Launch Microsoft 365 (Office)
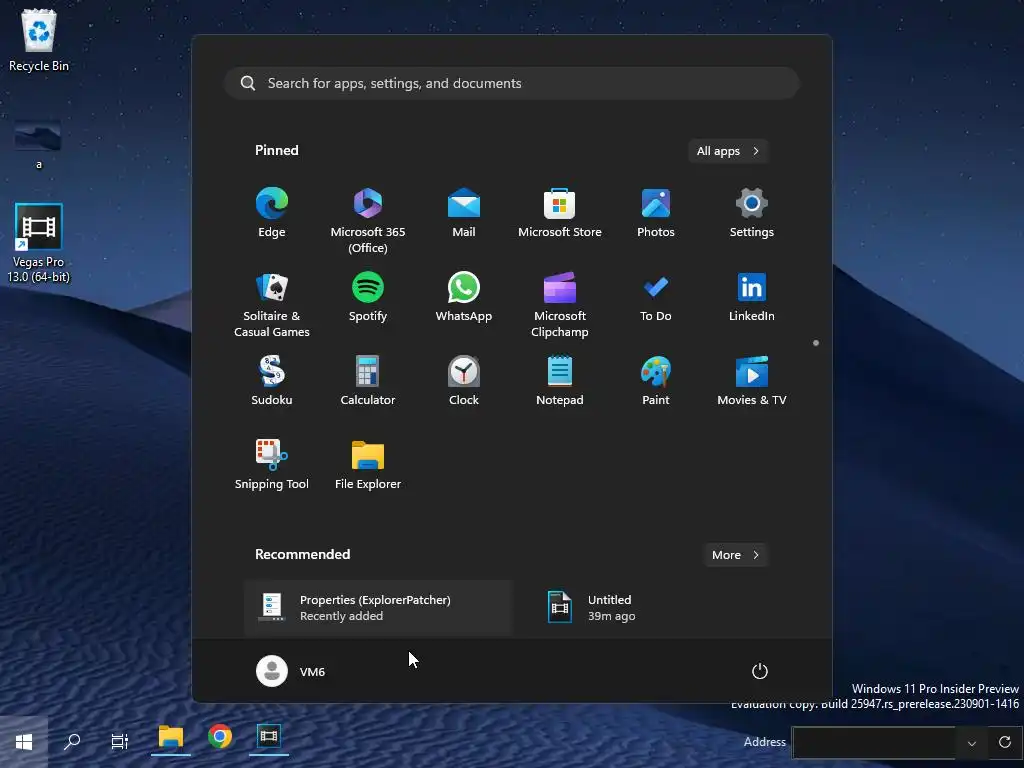 [368, 221]
